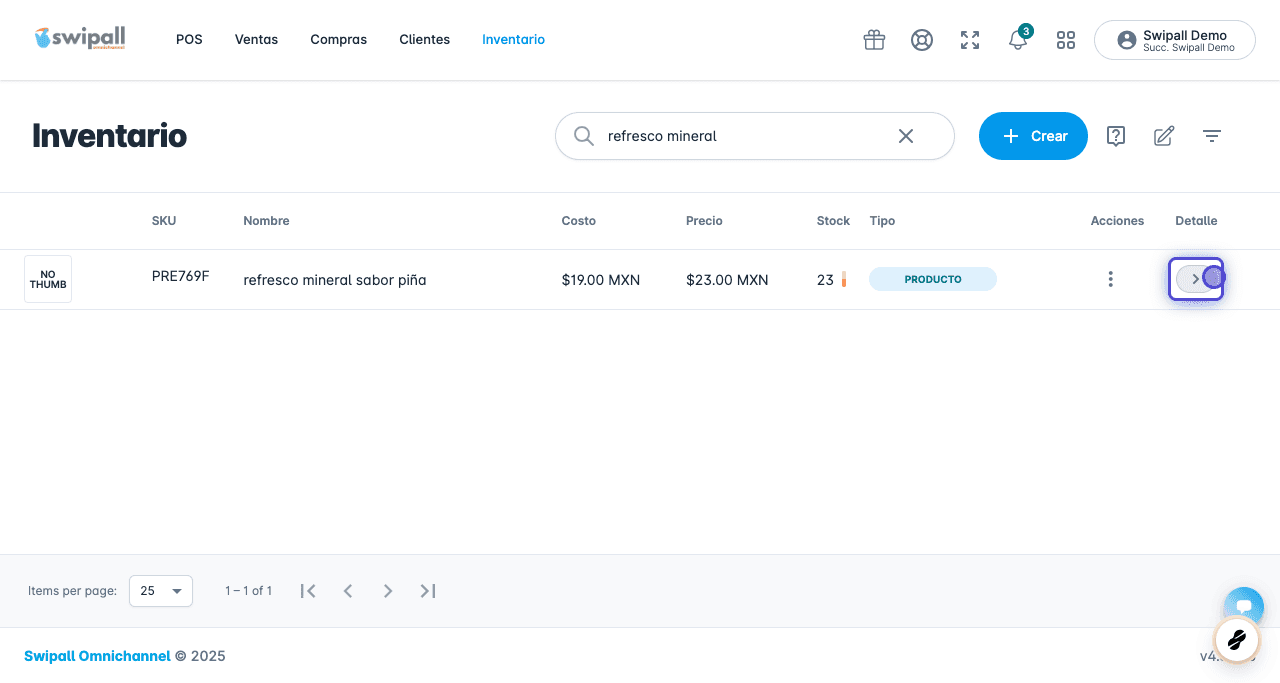The width and height of the screenshot is (1280, 683).
Task: Open the help question bubble icon
Action: [1116, 136]
